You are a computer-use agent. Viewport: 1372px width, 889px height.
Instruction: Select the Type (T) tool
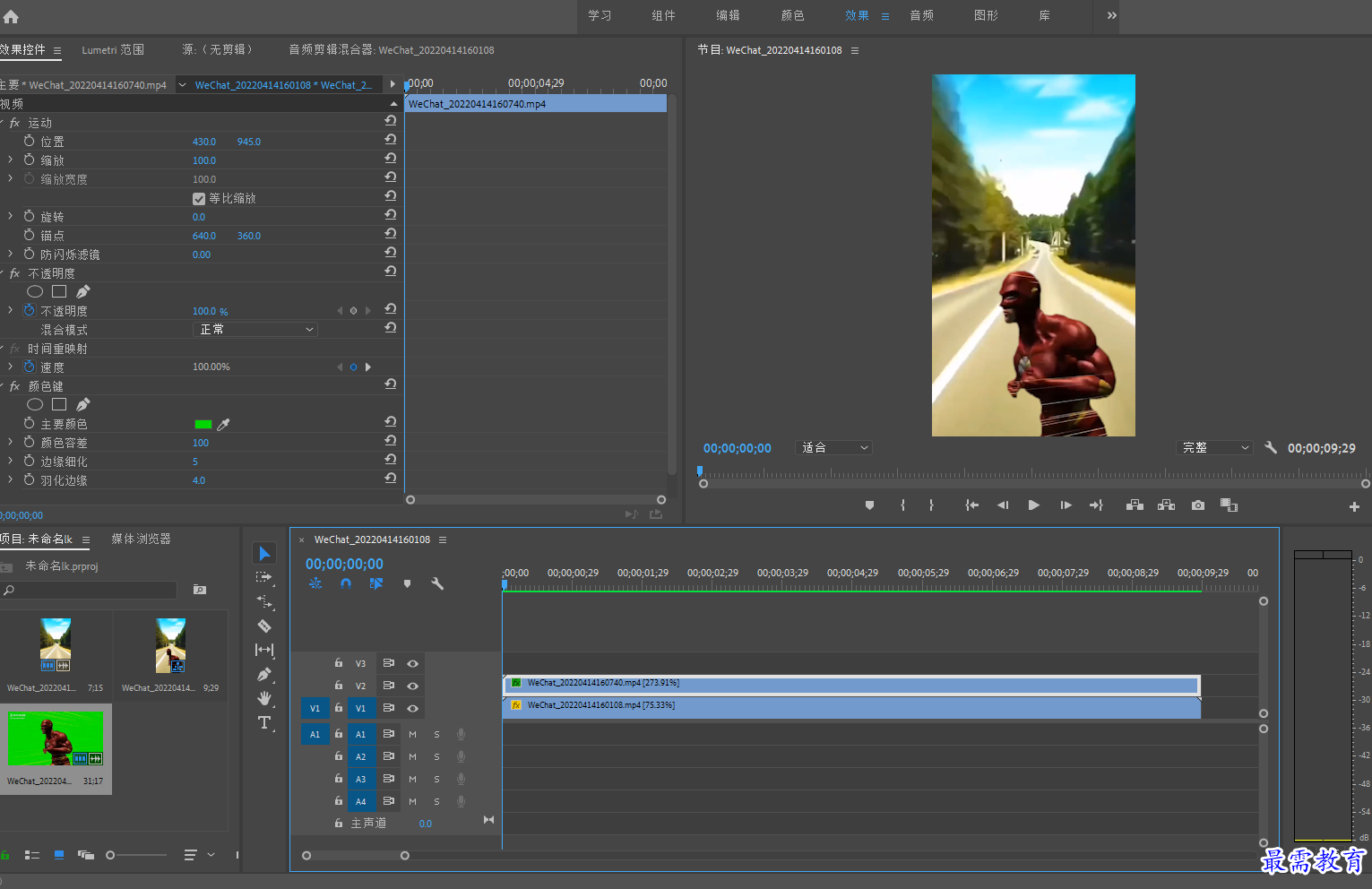pos(264,722)
